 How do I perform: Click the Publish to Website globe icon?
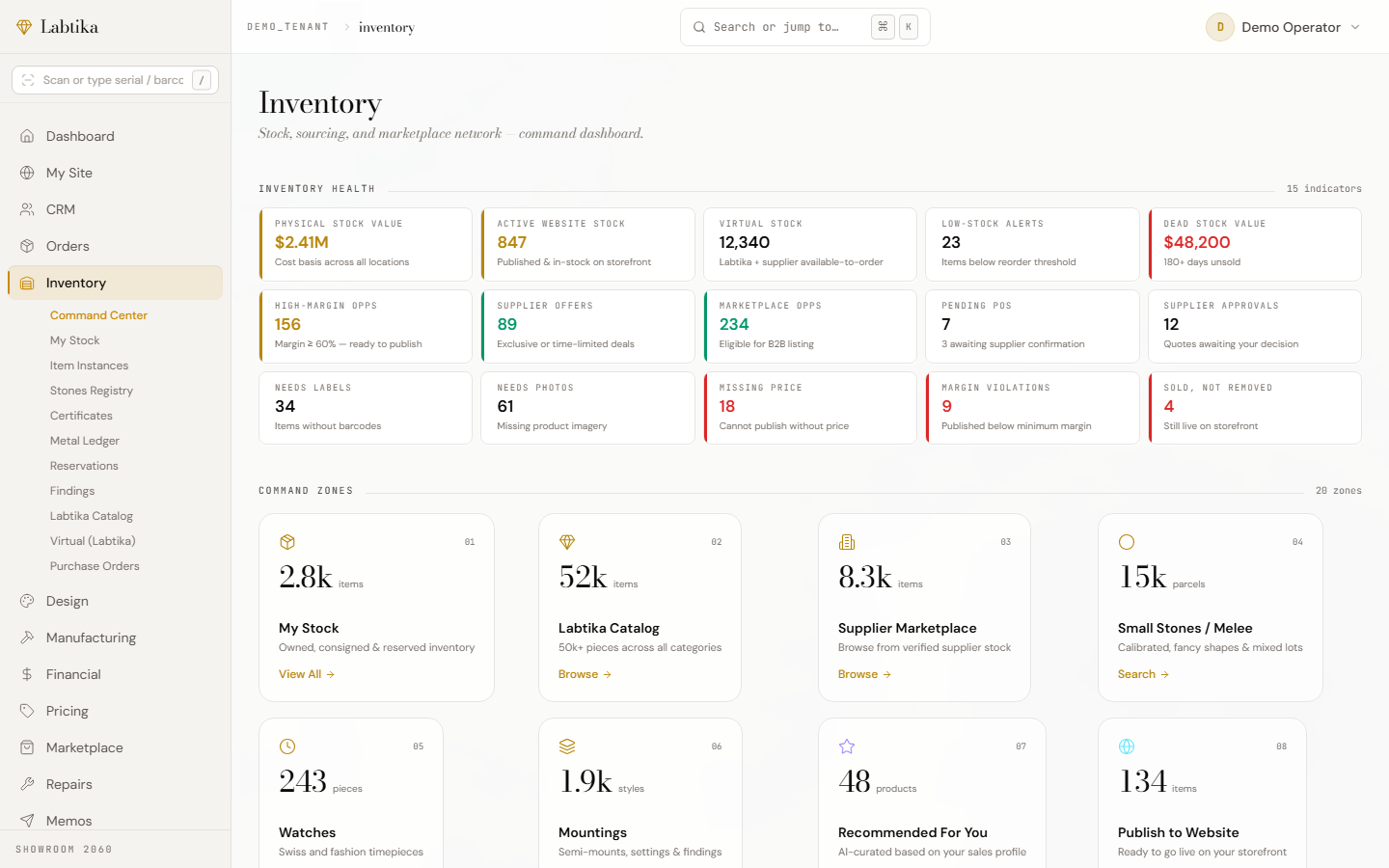(x=1127, y=746)
